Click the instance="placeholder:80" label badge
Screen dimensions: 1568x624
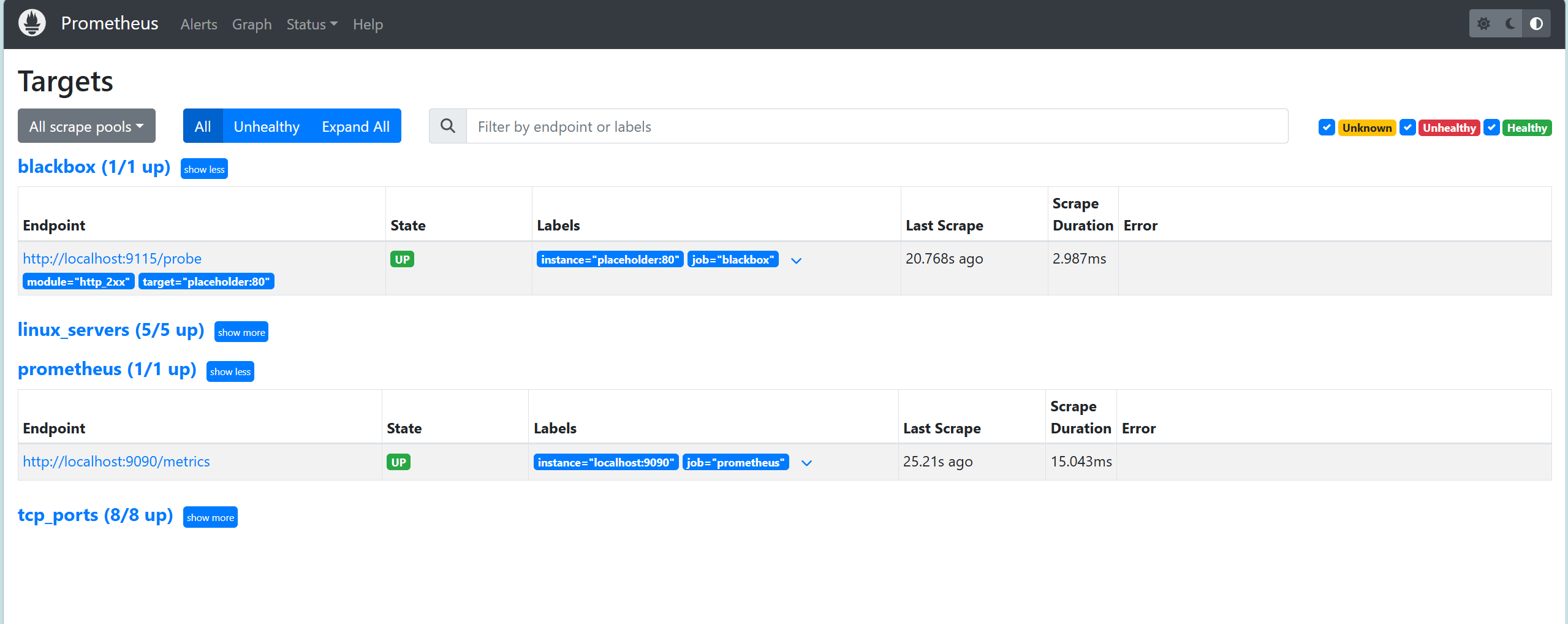click(610, 259)
